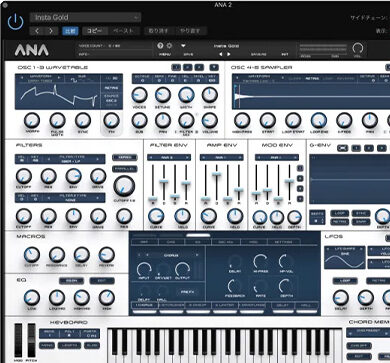This screenshot has width=390, height=363.
Task: Open the Chorus effect type selector
Action: click(171, 255)
